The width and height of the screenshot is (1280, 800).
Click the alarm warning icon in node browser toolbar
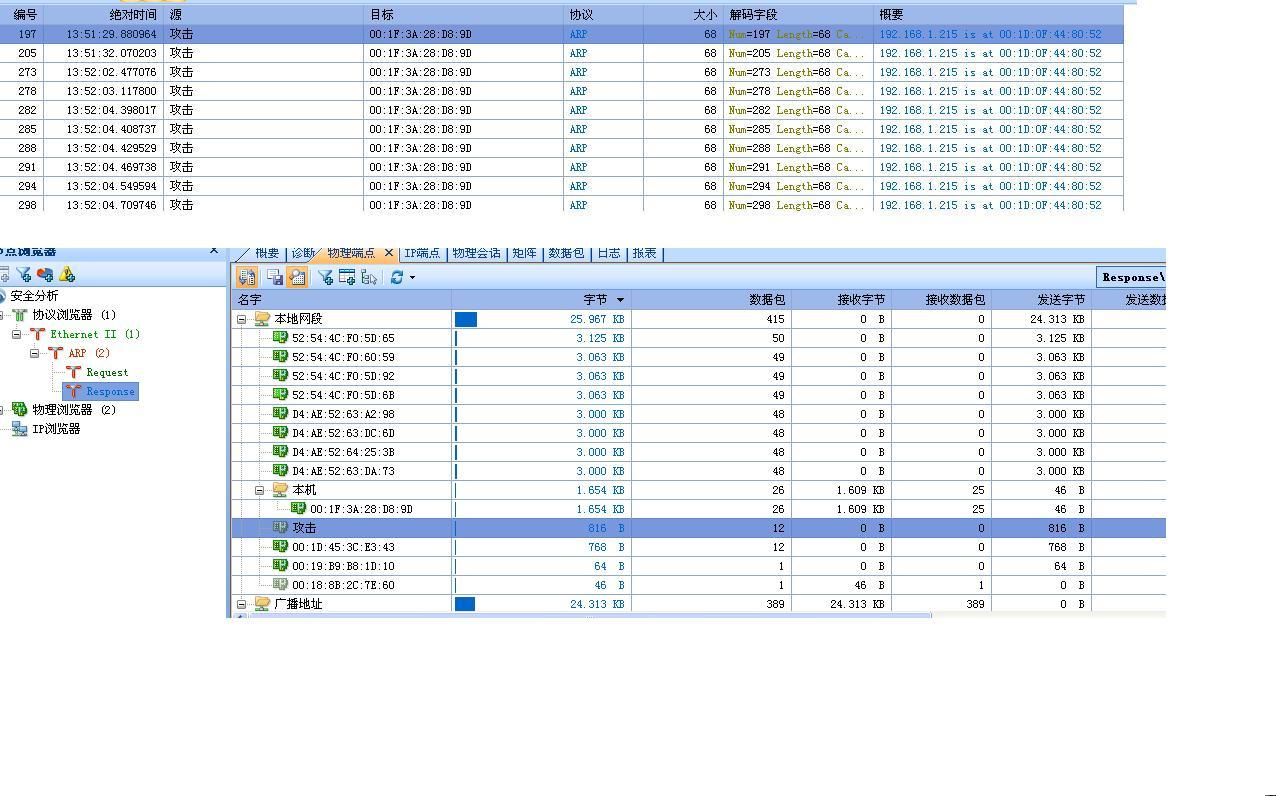(x=67, y=275)
